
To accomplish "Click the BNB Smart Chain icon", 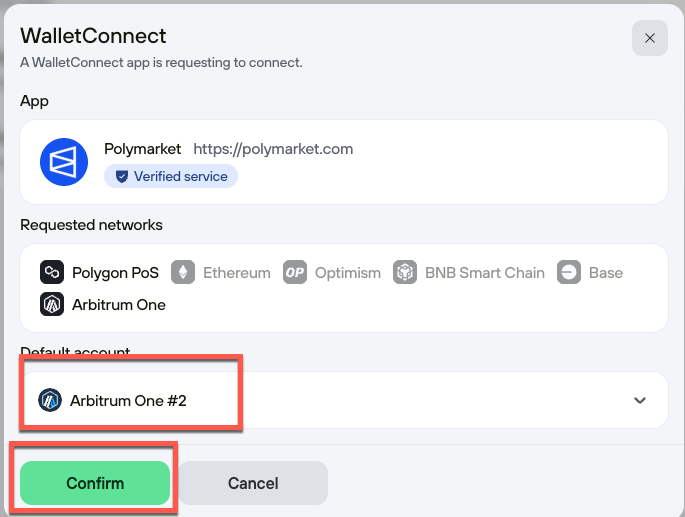I will tap(405, 272).
